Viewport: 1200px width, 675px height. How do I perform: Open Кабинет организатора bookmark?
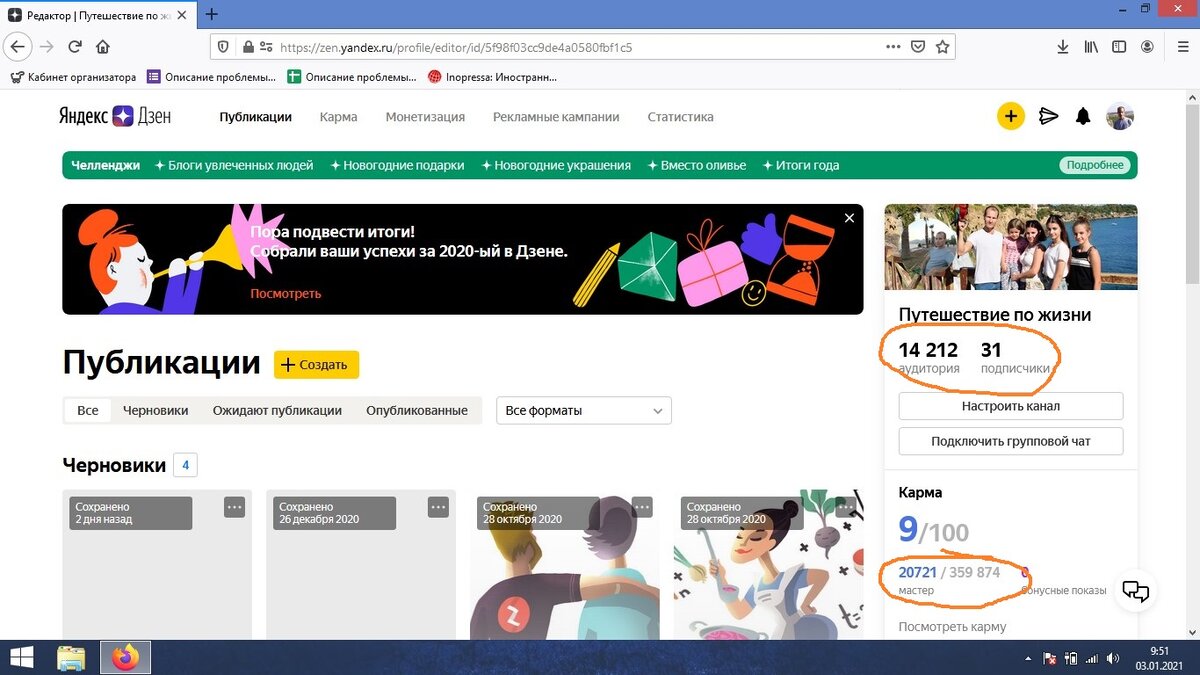(73, 76)
